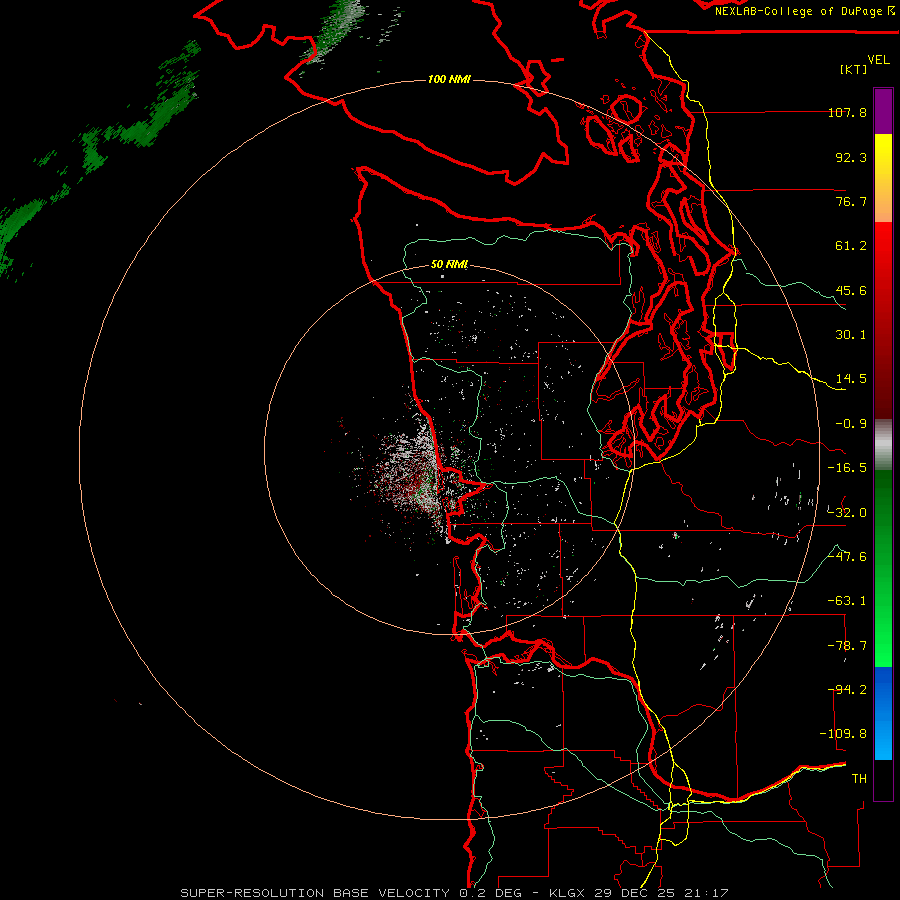Pick the green segment of velocity color bar

coord(883,568)
